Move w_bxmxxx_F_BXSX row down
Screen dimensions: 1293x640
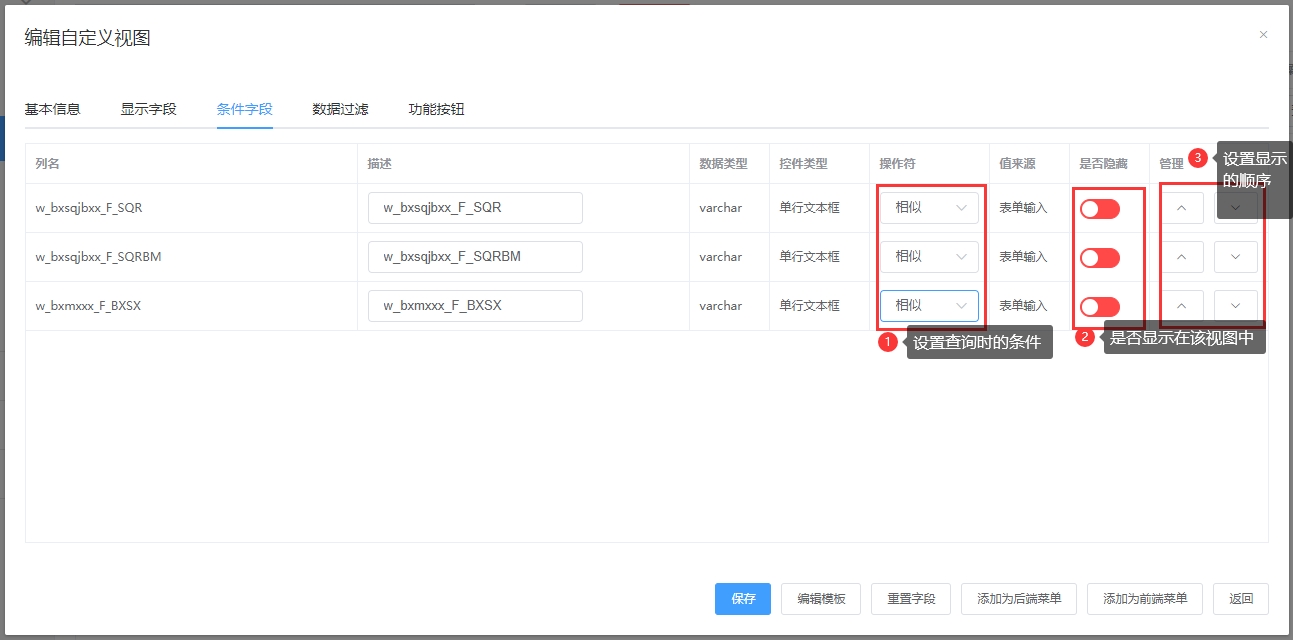(x=1235, y=306)
